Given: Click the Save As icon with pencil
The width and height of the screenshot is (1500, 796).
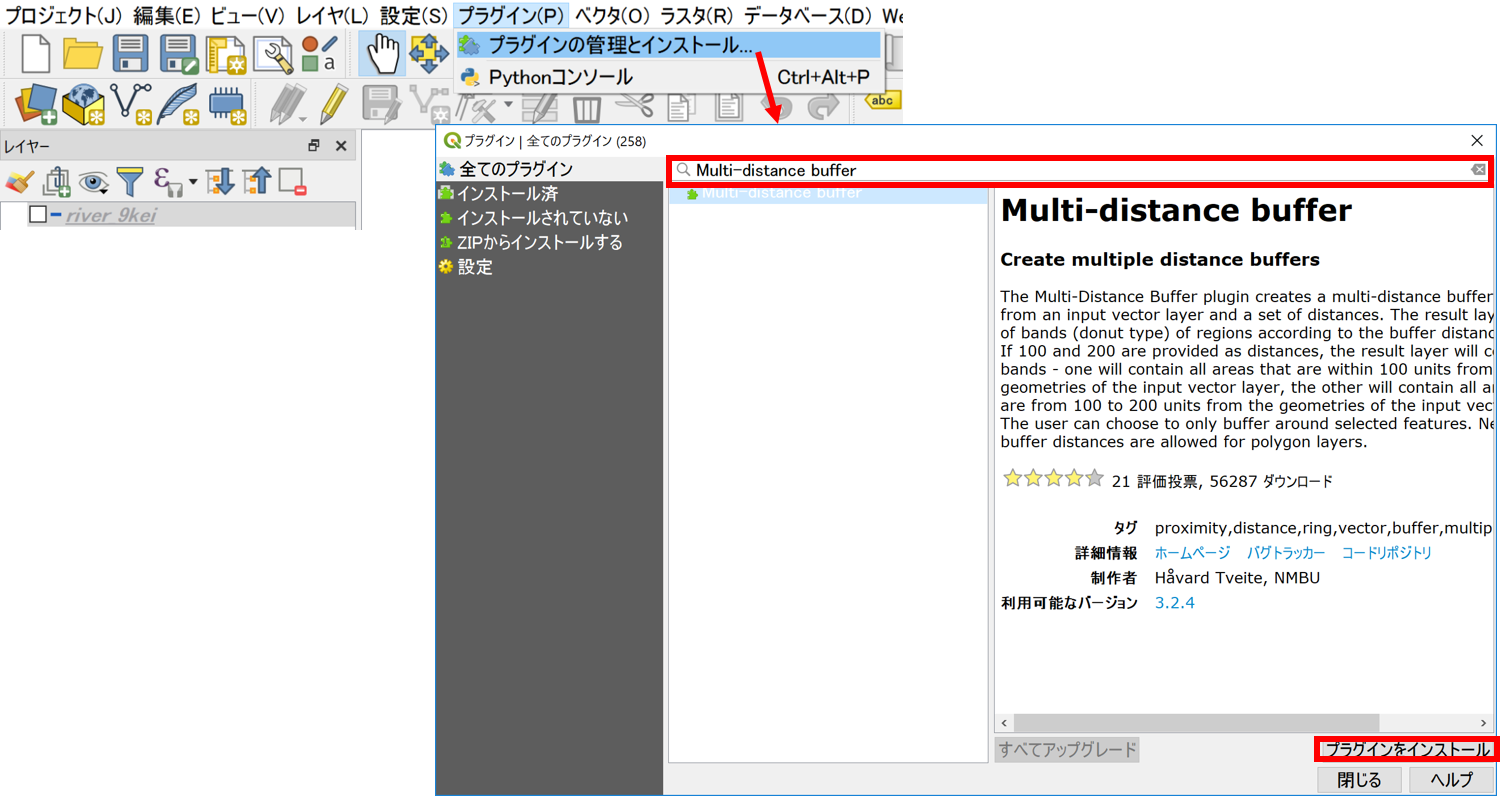Looking at the screenshot, I should pyautogui.click(x=180, y=54).
